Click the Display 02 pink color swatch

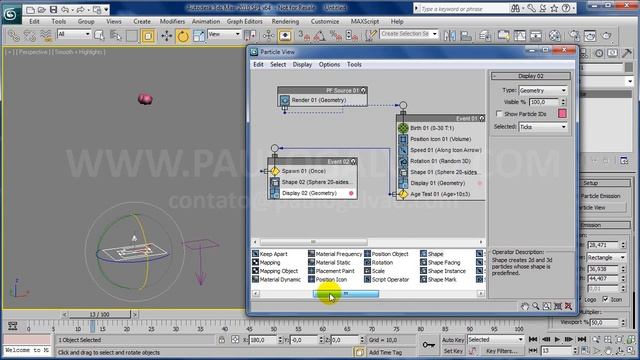[x=562, y=113]
